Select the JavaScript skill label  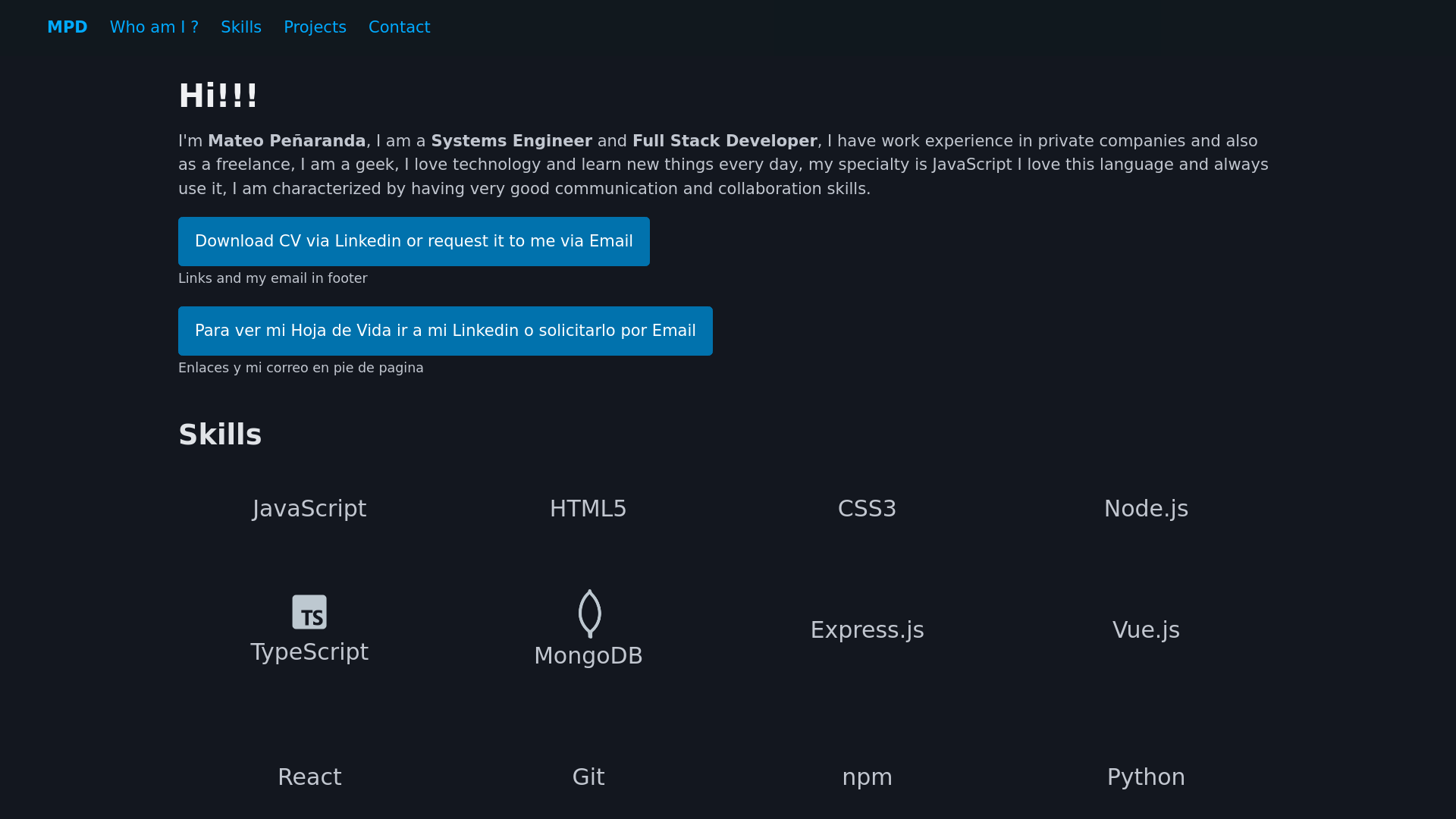pyautogui.click(x=309, y=509)
